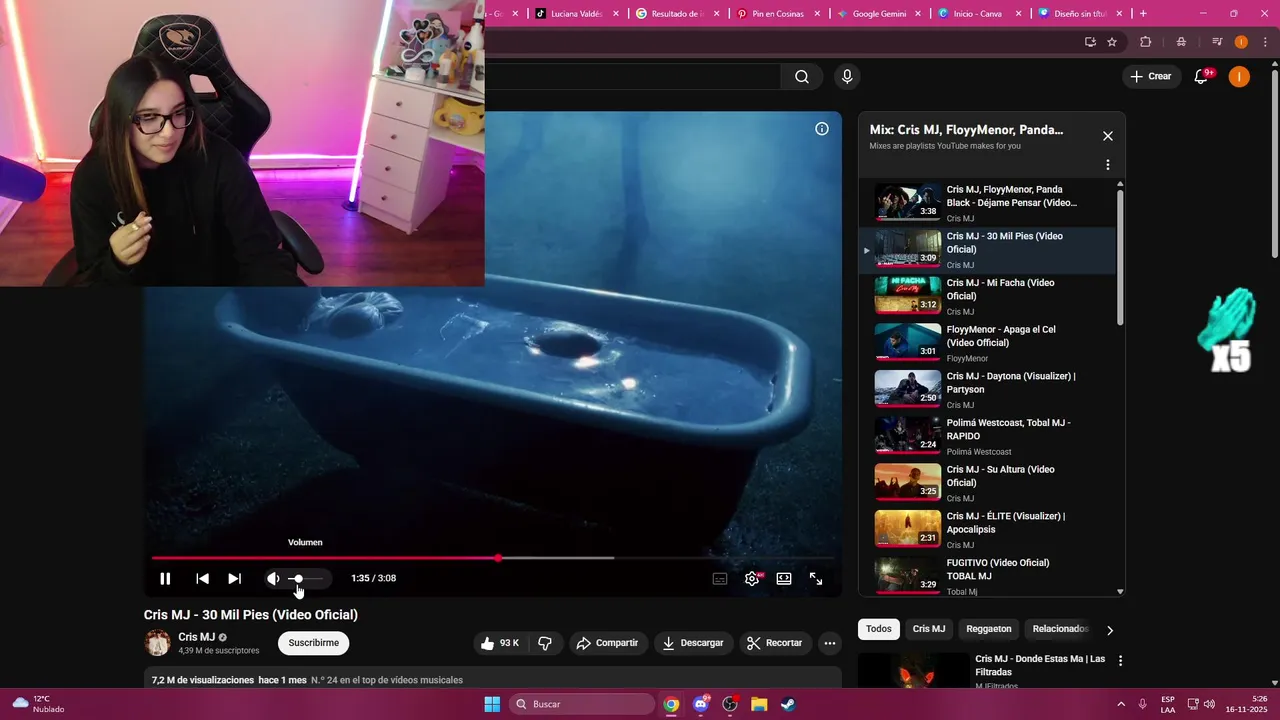Switch to the Inicio - Canva tab

pyautogui.click(x=979, y=14)
